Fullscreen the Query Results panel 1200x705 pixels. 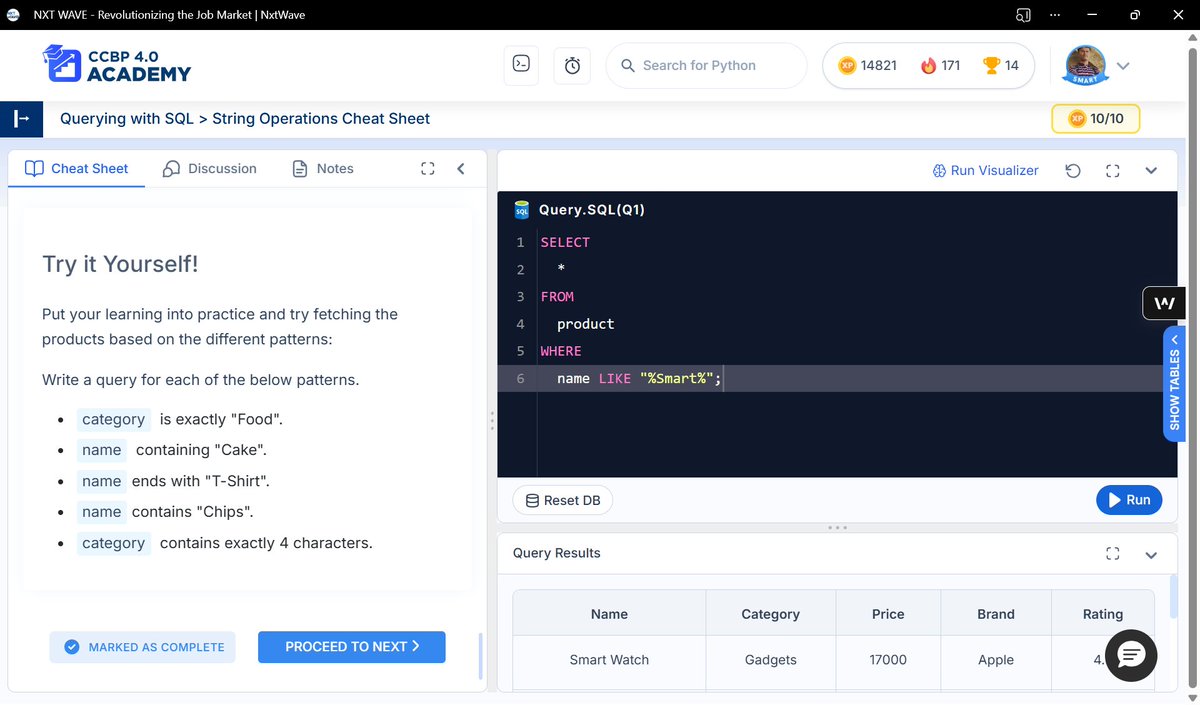pos(1112,553)
